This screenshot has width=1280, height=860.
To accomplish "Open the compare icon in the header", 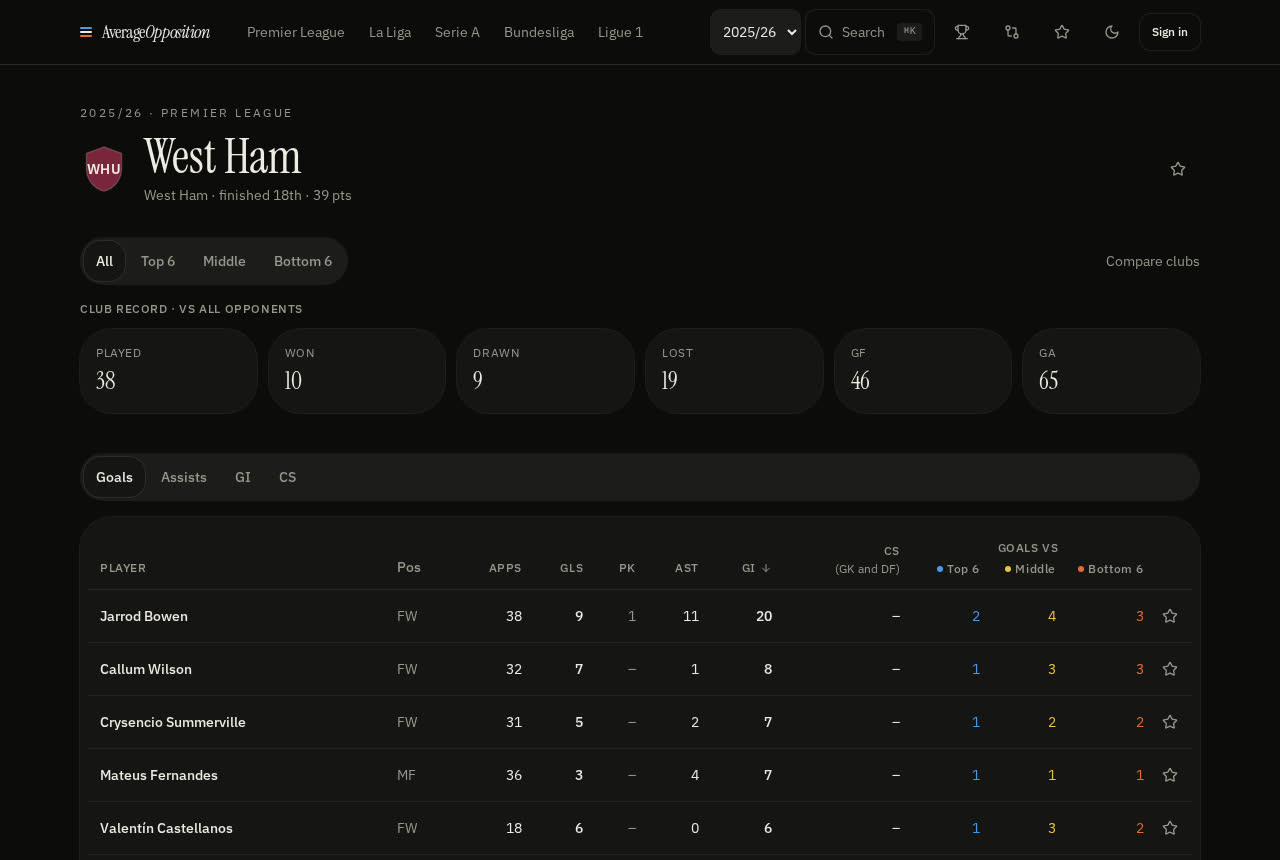I will click(x=1012, y=32).
